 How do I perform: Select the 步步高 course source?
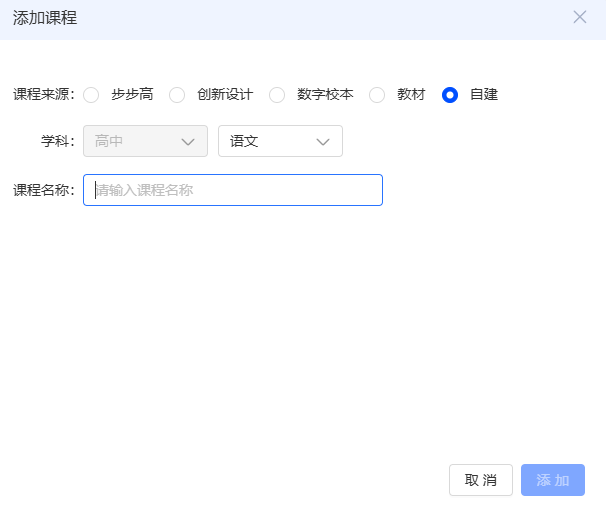(x=91, y=95)
